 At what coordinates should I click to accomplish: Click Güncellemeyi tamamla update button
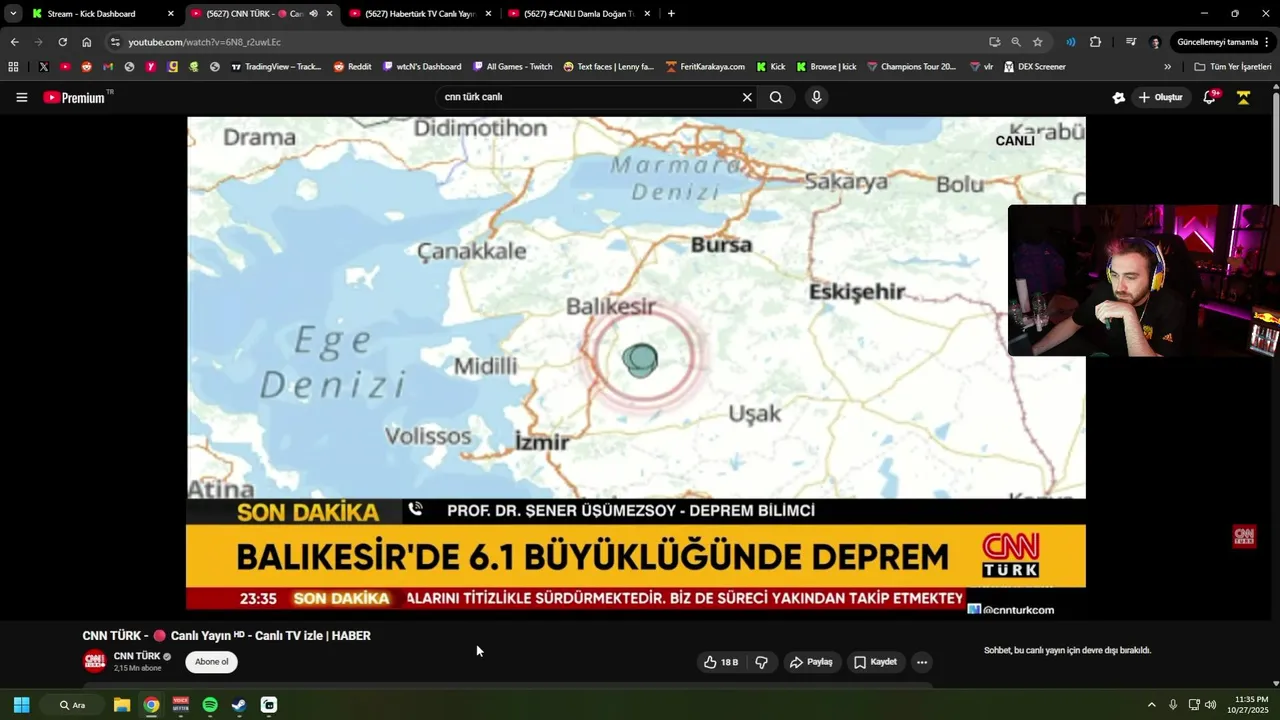click(1217, 42)
